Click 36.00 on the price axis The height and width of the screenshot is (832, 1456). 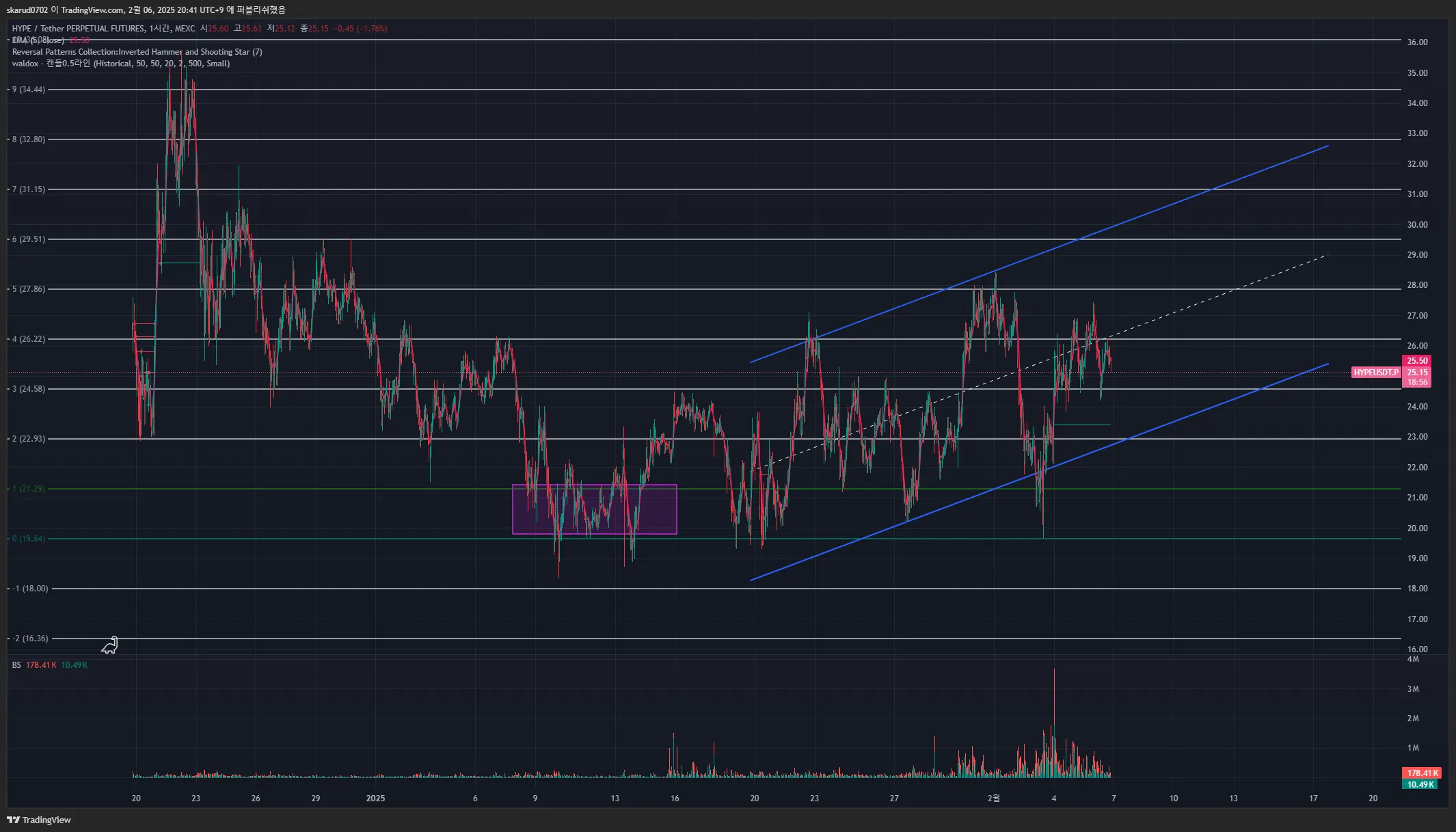tap(1417, 42)
